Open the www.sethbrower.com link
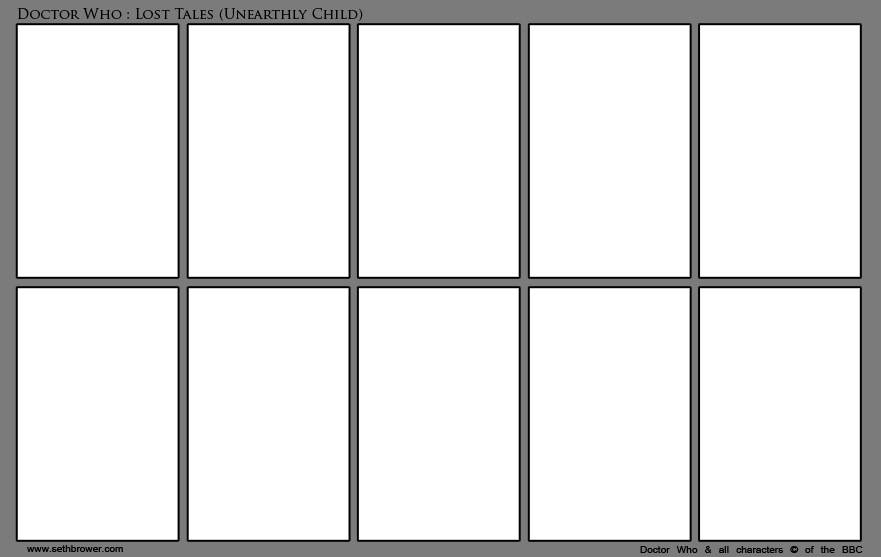This screenshot has height=557, width=881. 75,549
